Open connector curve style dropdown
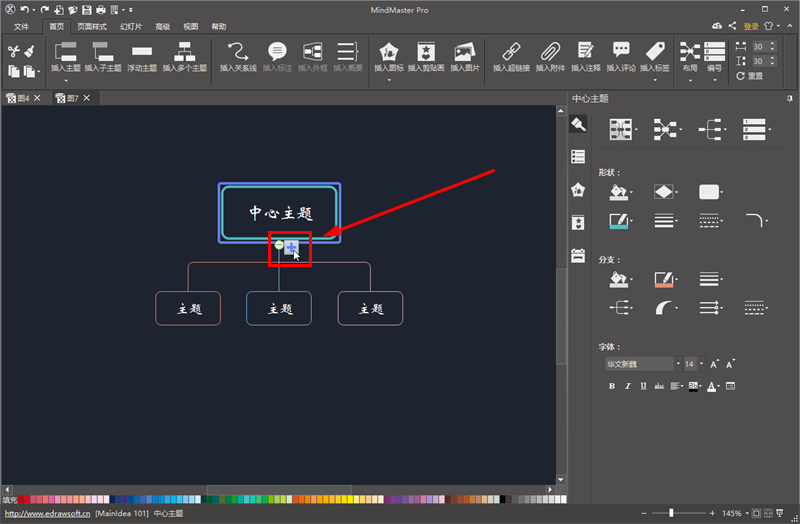This screenshot has width=800, height=524. [665, 308]
